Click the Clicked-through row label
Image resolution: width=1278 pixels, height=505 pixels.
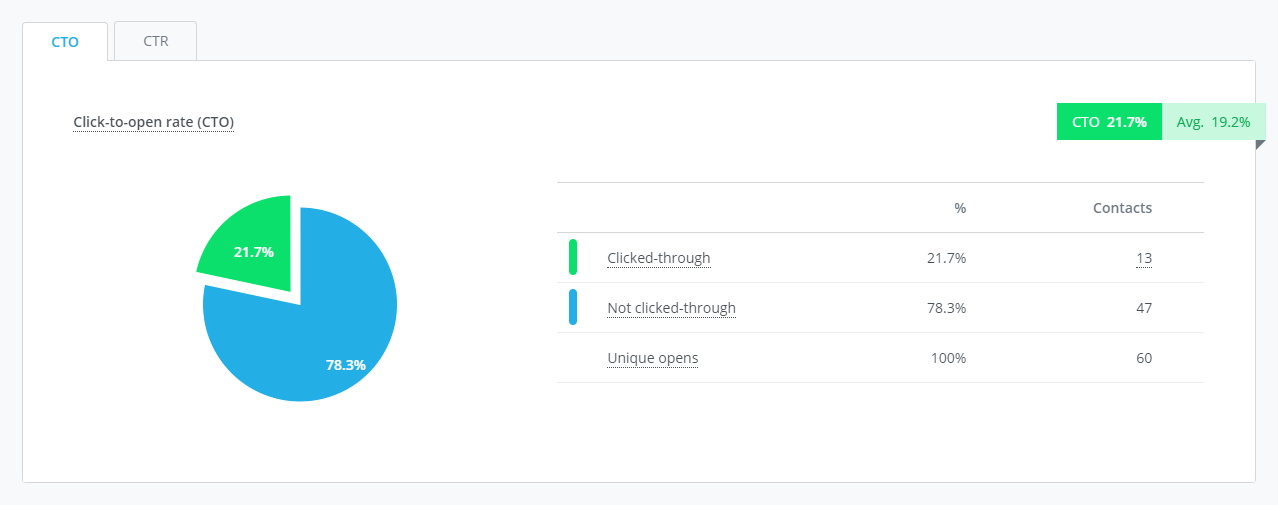[x=659, y=258]
